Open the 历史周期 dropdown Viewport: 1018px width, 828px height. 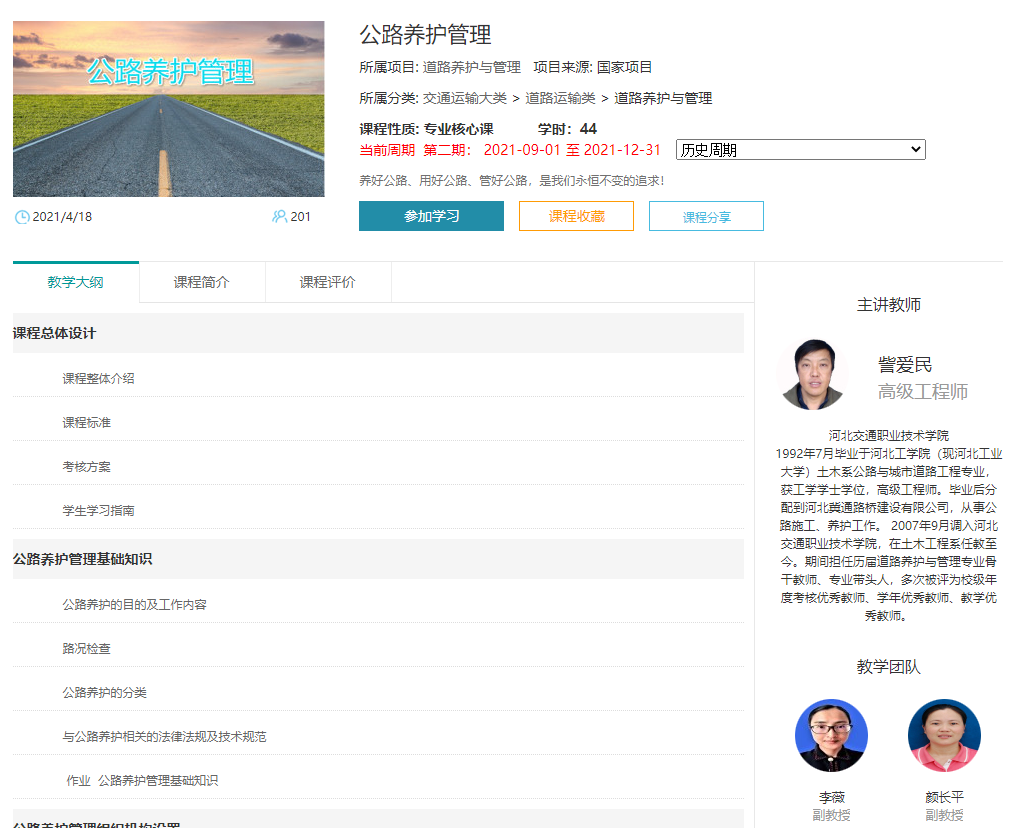[x=800, y=150]
